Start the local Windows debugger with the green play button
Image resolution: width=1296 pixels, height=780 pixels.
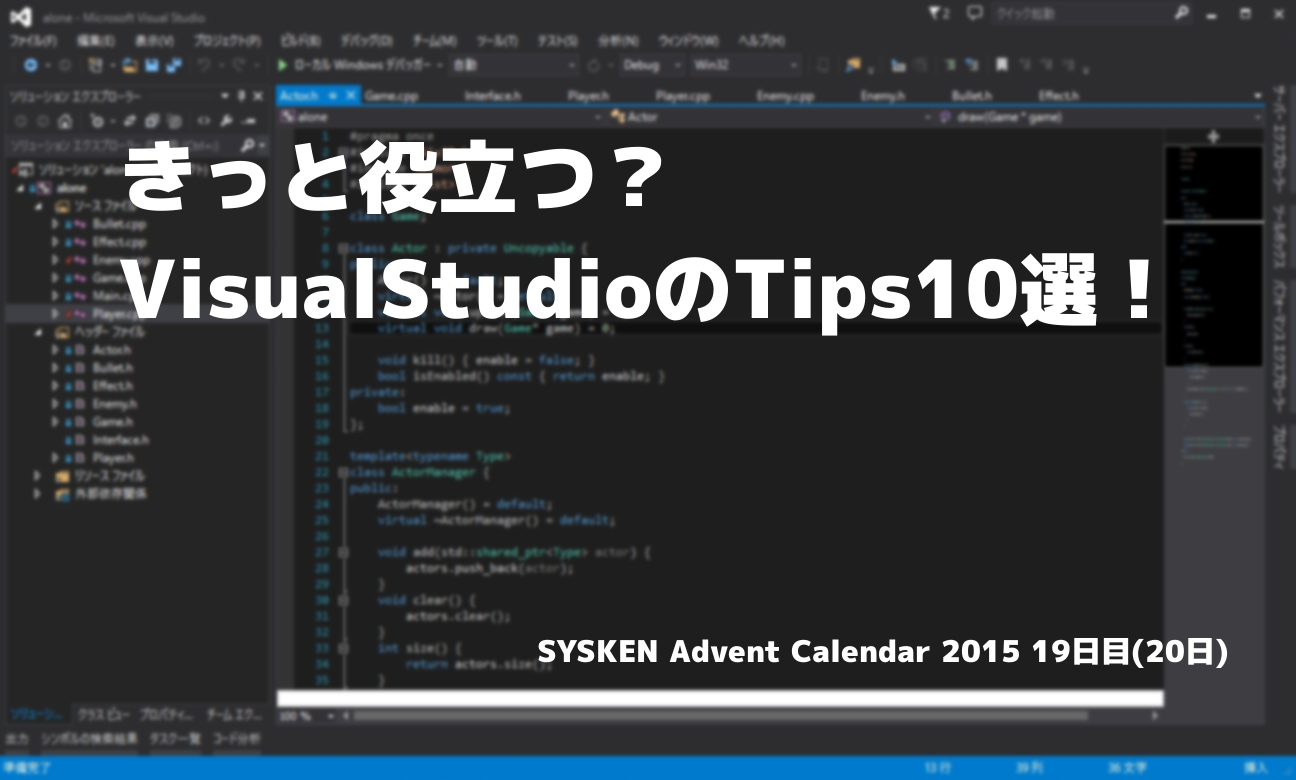(283, 65)
